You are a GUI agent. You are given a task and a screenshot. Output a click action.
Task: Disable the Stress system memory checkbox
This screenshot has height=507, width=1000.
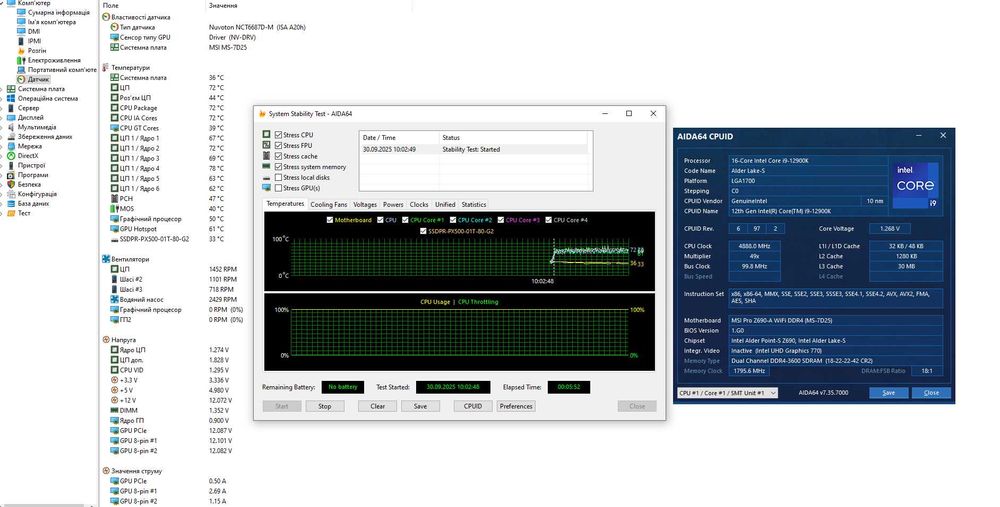[279, 167]
